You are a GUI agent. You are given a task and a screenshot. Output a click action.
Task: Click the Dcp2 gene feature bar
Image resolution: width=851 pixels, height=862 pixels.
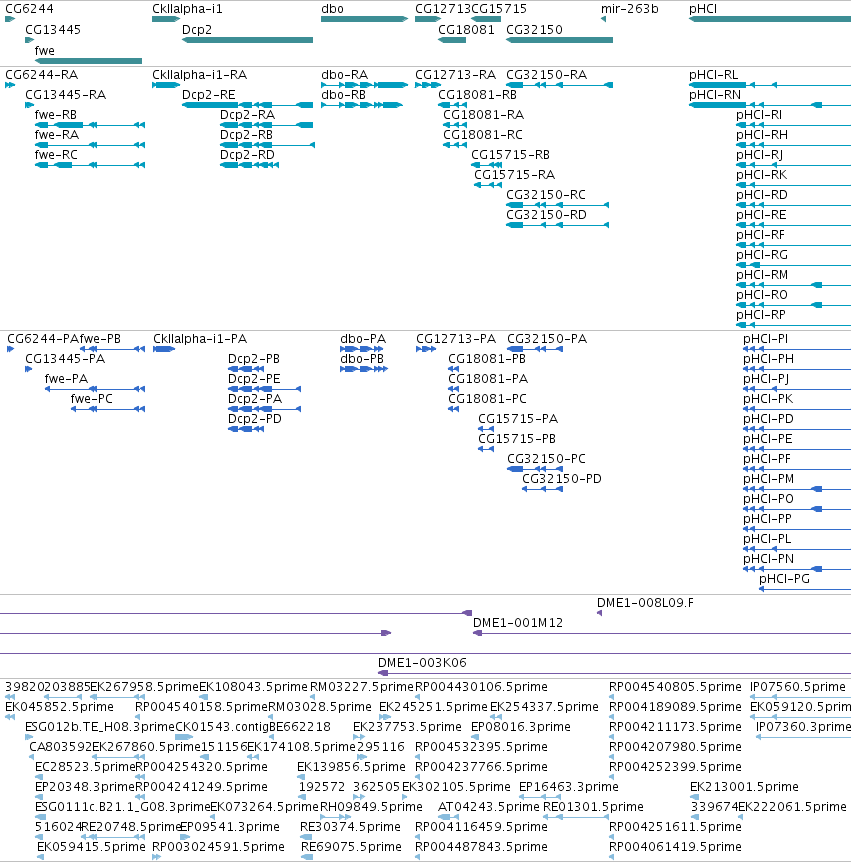coord(247,40)
